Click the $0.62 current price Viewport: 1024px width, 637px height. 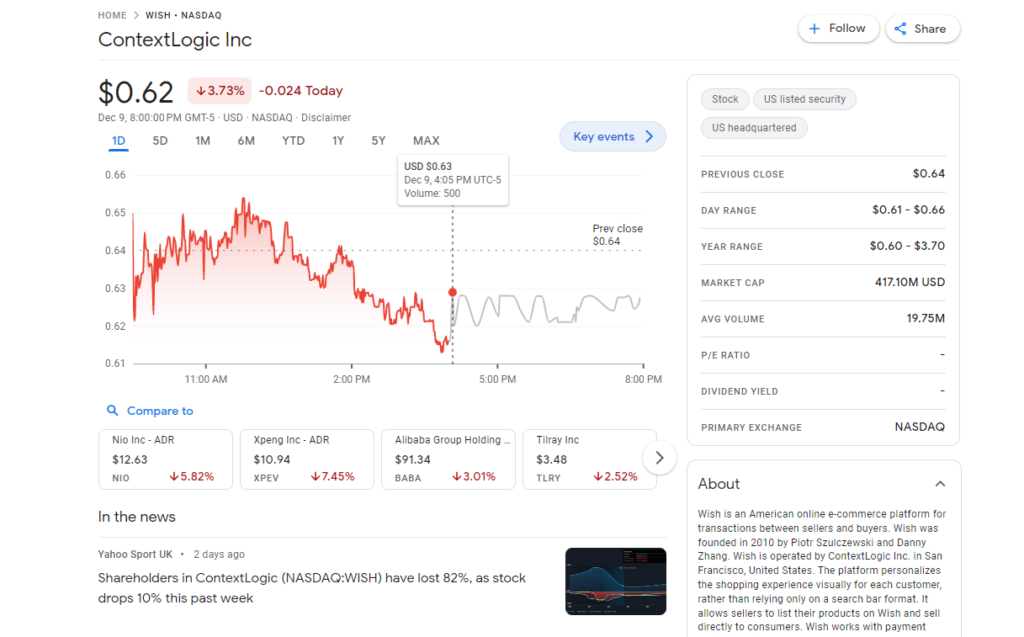click(x=136, y=92)
